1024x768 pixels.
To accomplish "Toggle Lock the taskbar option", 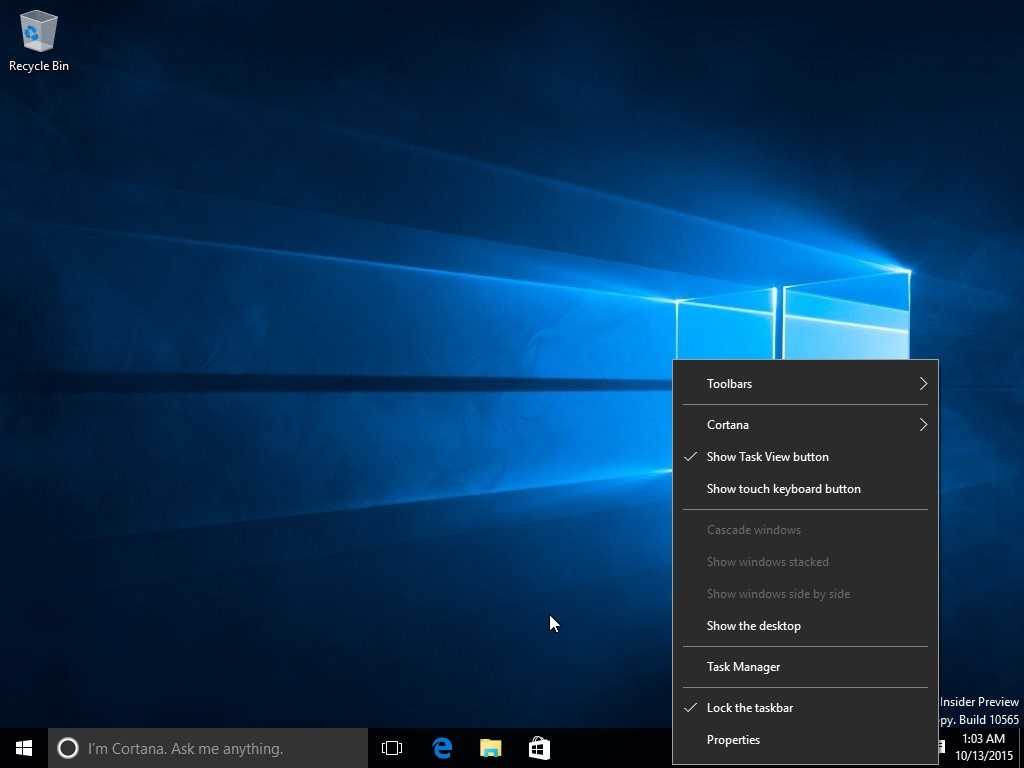I will [749, 708].
